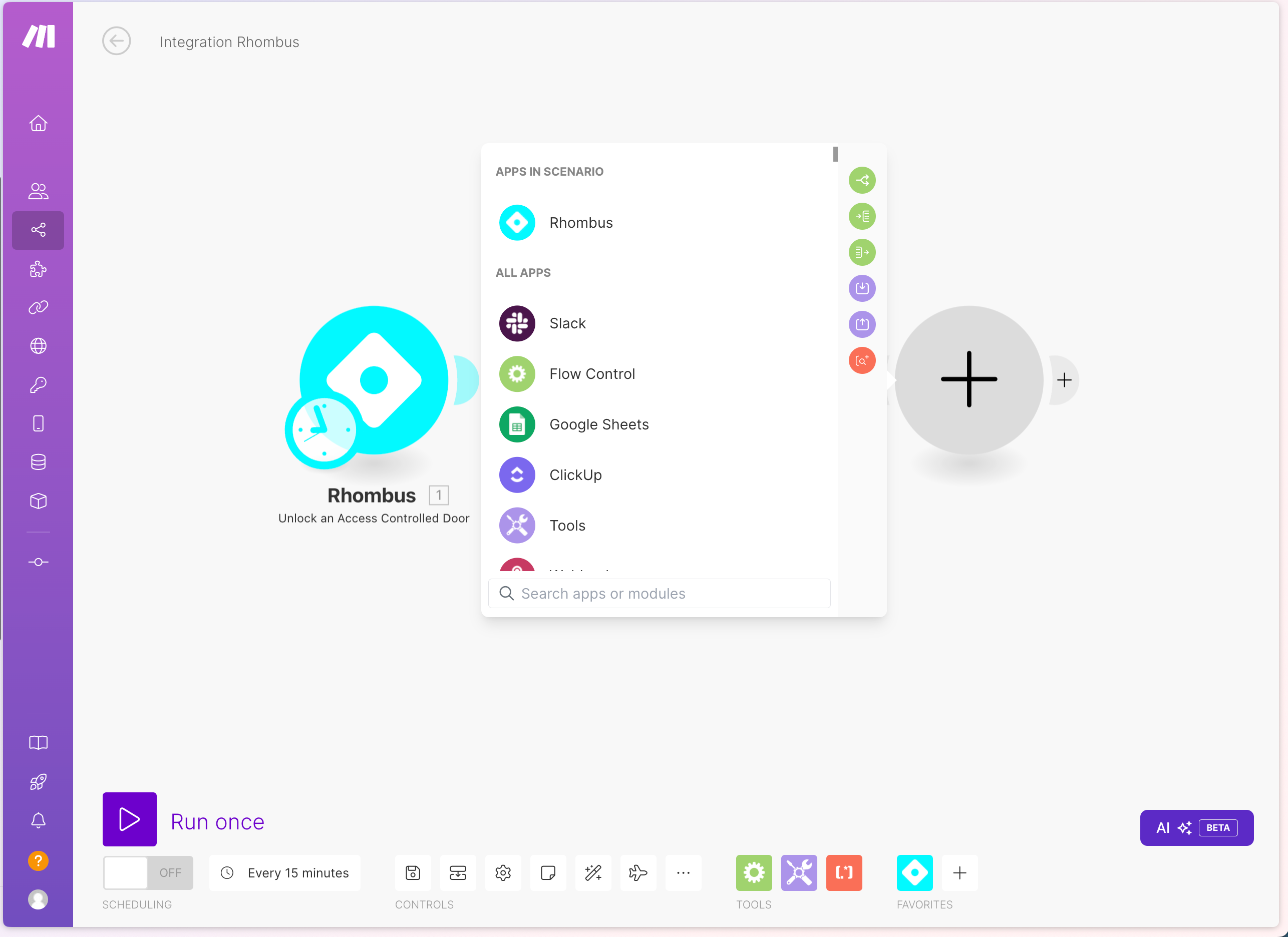Add the purple upload-arrow Tools shortcut
The height and width of the screenshot is (937, 1288).
tap(862, 324)
